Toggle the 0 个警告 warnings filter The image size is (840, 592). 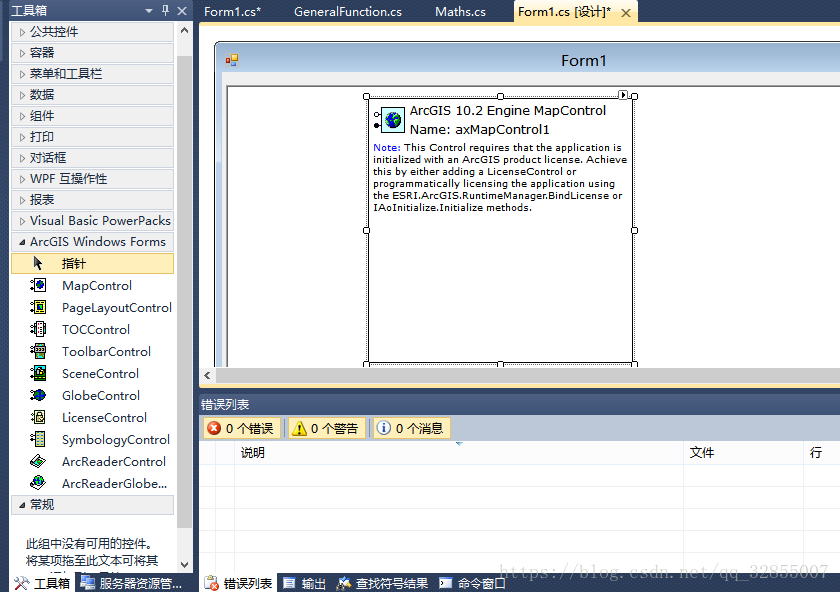coord(326,428)
